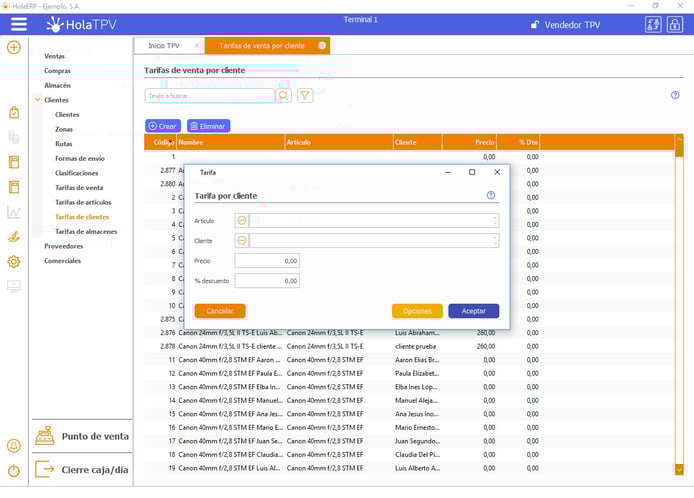The height and width of the screenshot is (498, 694).
Task: Click the cash register Punto de venta icon
Action: tap(45, 436)
